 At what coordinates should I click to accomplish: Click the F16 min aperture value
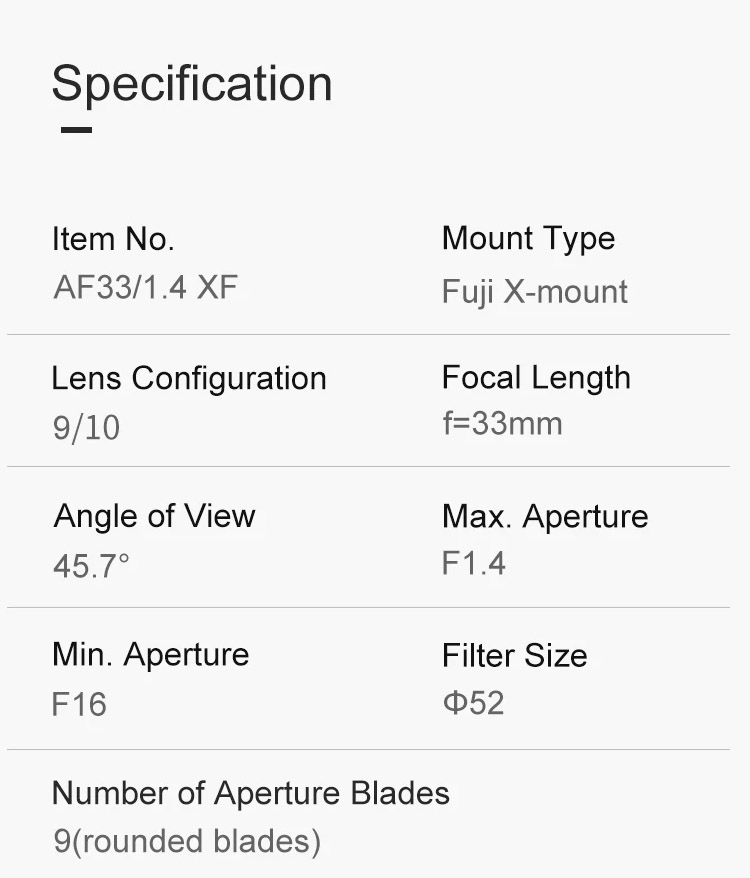[x=79, y=704]
